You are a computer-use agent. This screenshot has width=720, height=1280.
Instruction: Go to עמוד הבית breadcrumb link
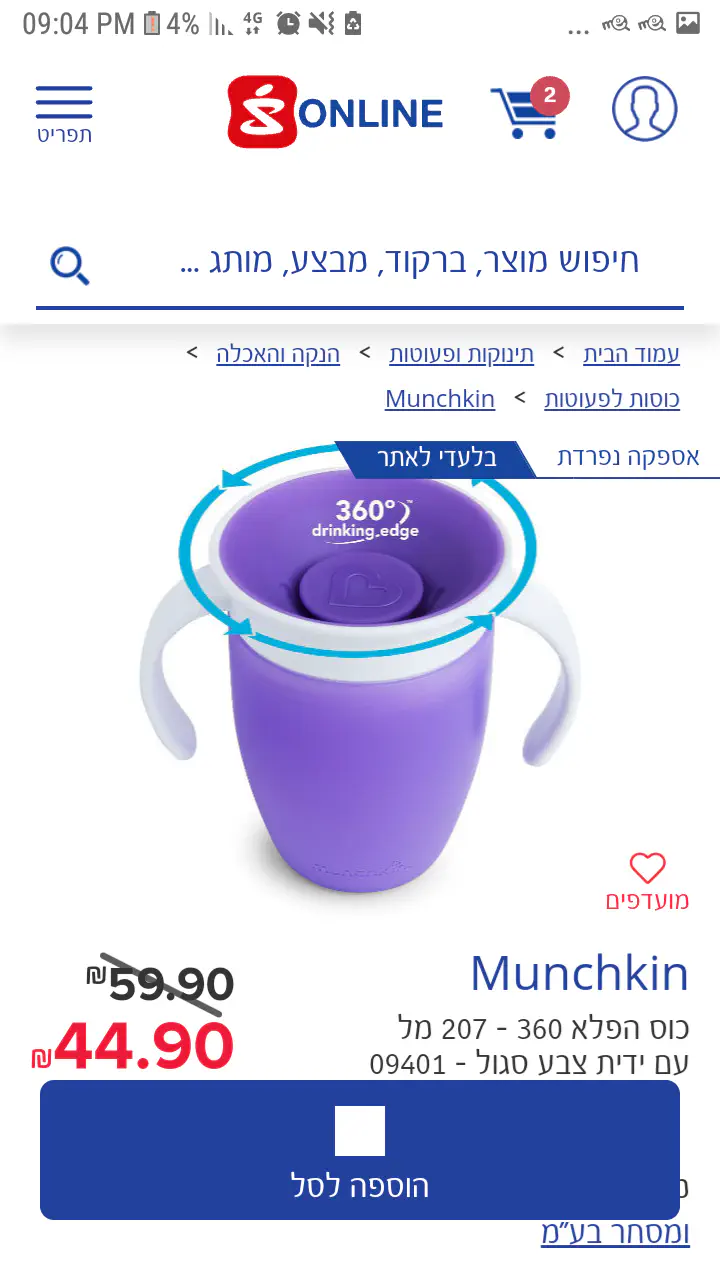pos(631,354)
